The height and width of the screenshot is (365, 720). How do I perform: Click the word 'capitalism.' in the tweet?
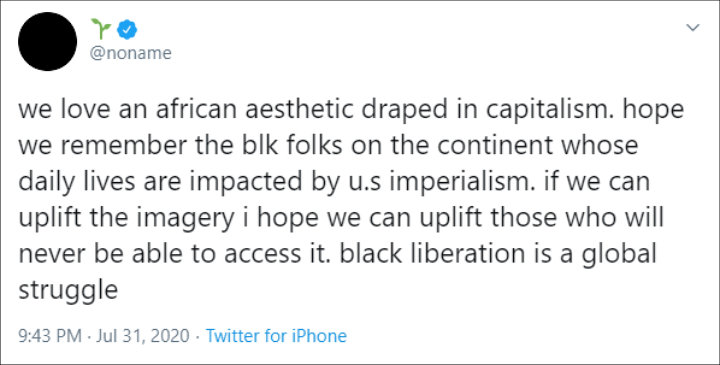(550, 111)
